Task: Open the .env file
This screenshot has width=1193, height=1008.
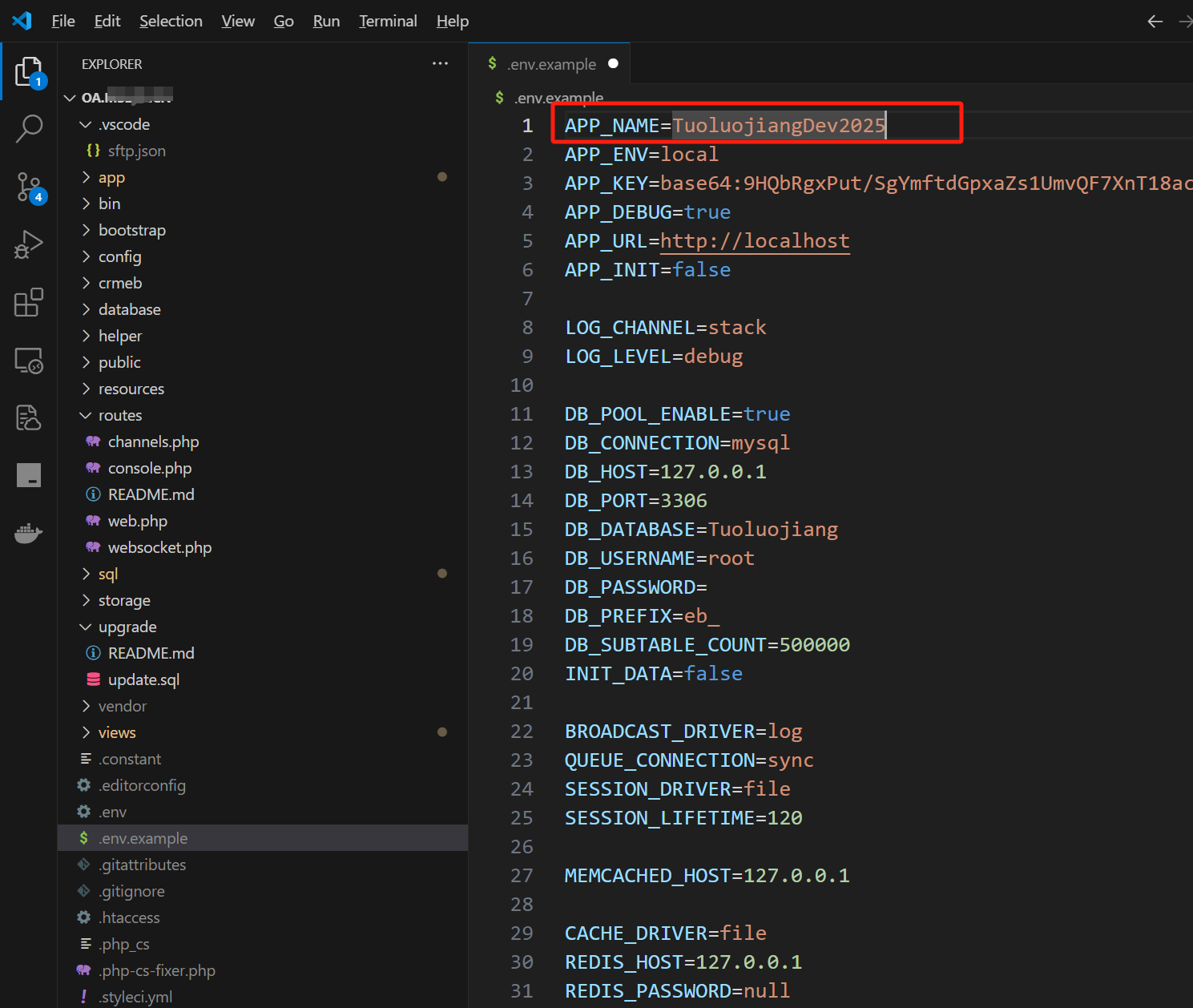Action: pyautogui.click(x=263, y=812)
